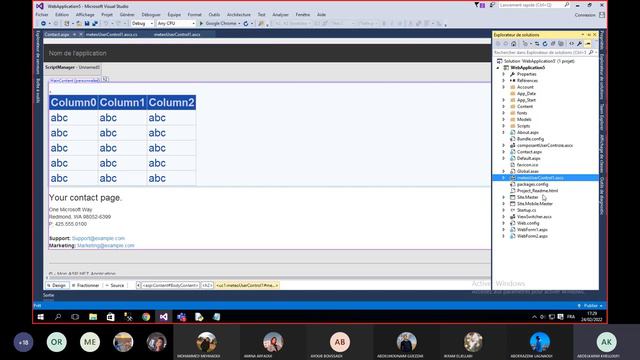The width and height of the screenshot is (640, 360).
Task: Switch to the meteoUserControl1.ascx.cs tab
Action: coord(111,35)
